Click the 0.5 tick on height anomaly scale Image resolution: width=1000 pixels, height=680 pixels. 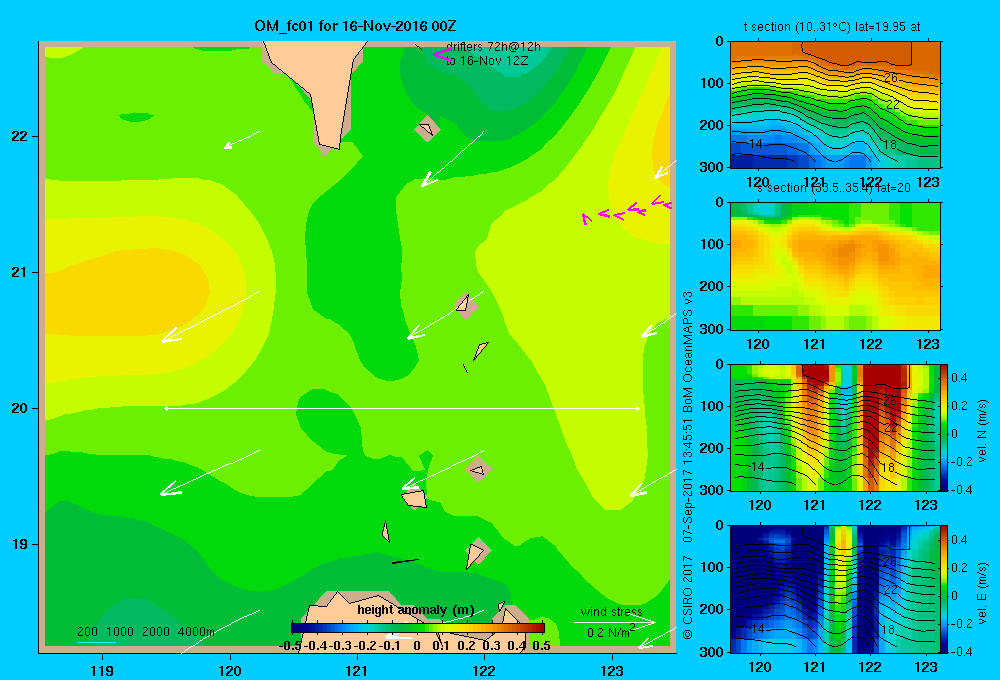pyautogui.click(x=541, y=646)
